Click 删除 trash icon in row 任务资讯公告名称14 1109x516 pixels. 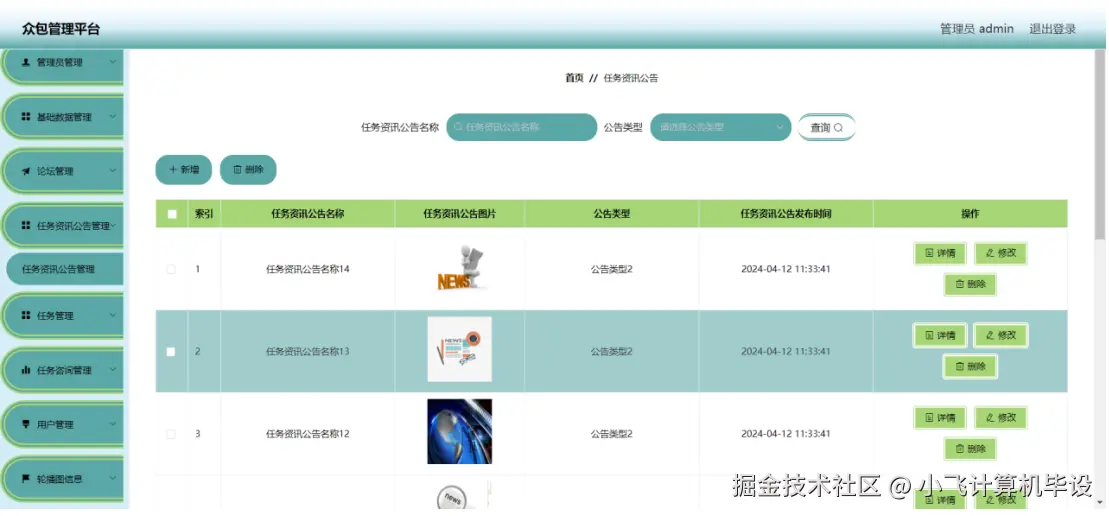(x=960, y=284)
